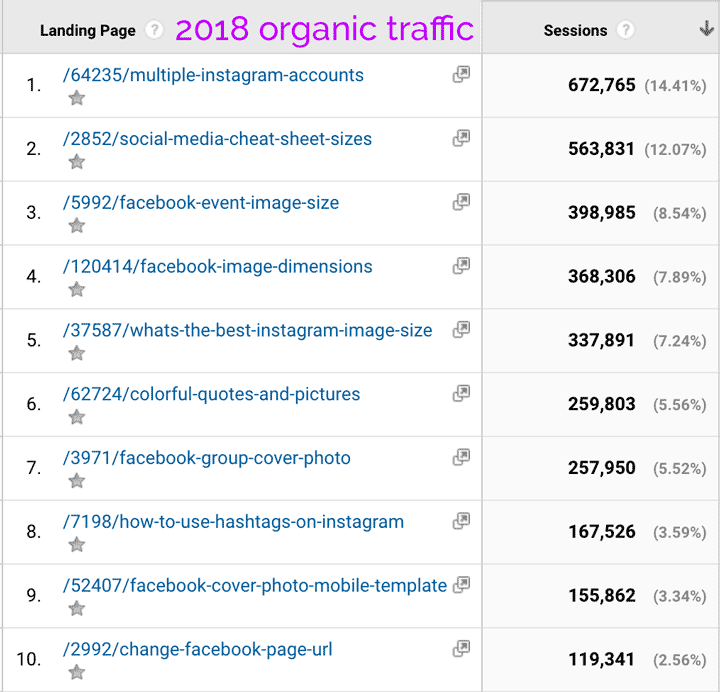Click the Landing Page column header
The height and width of the screenshot is (692, 720).
[x=88, y=30]
